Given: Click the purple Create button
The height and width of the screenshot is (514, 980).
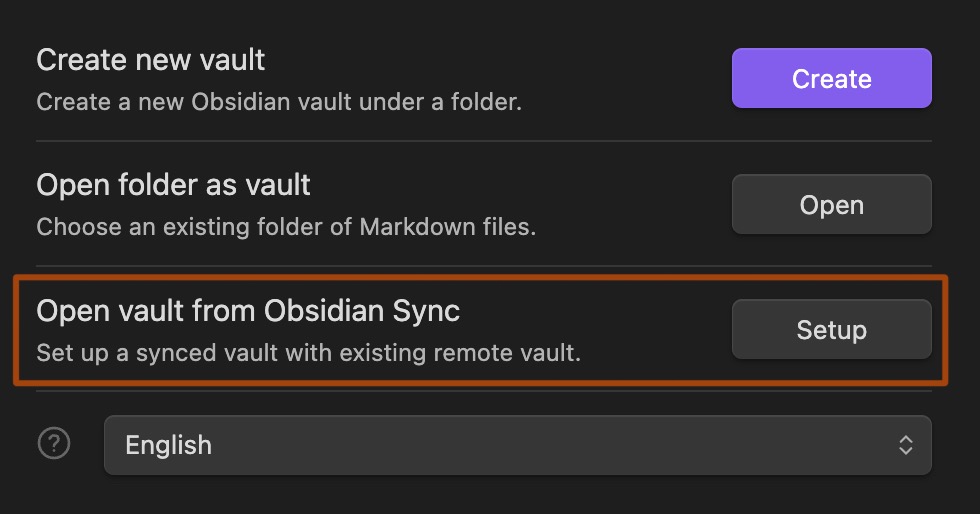Looking at the screenshot, I should click(x=832, y=78).
